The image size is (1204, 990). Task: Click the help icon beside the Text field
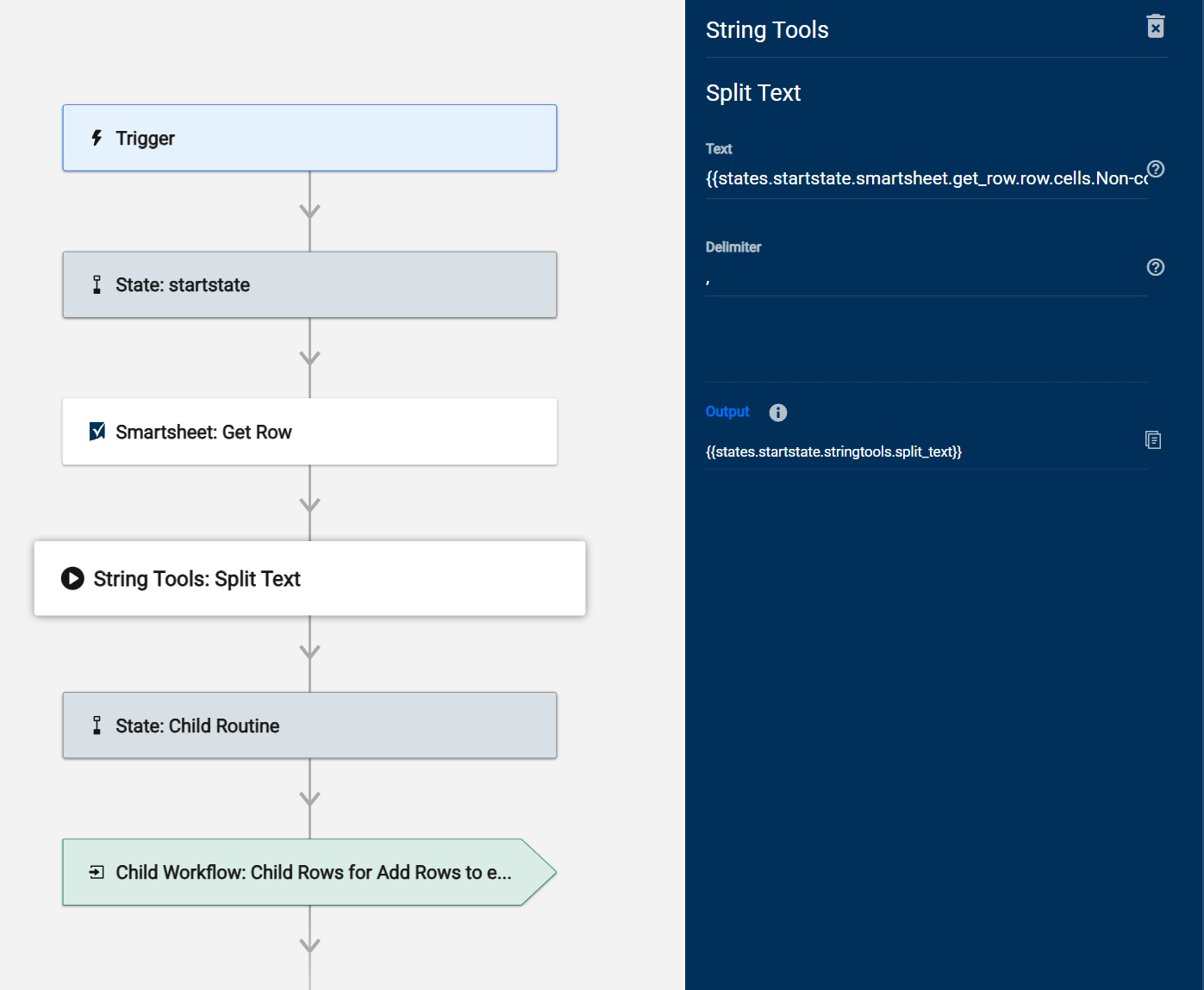(x=1156, y=169)
